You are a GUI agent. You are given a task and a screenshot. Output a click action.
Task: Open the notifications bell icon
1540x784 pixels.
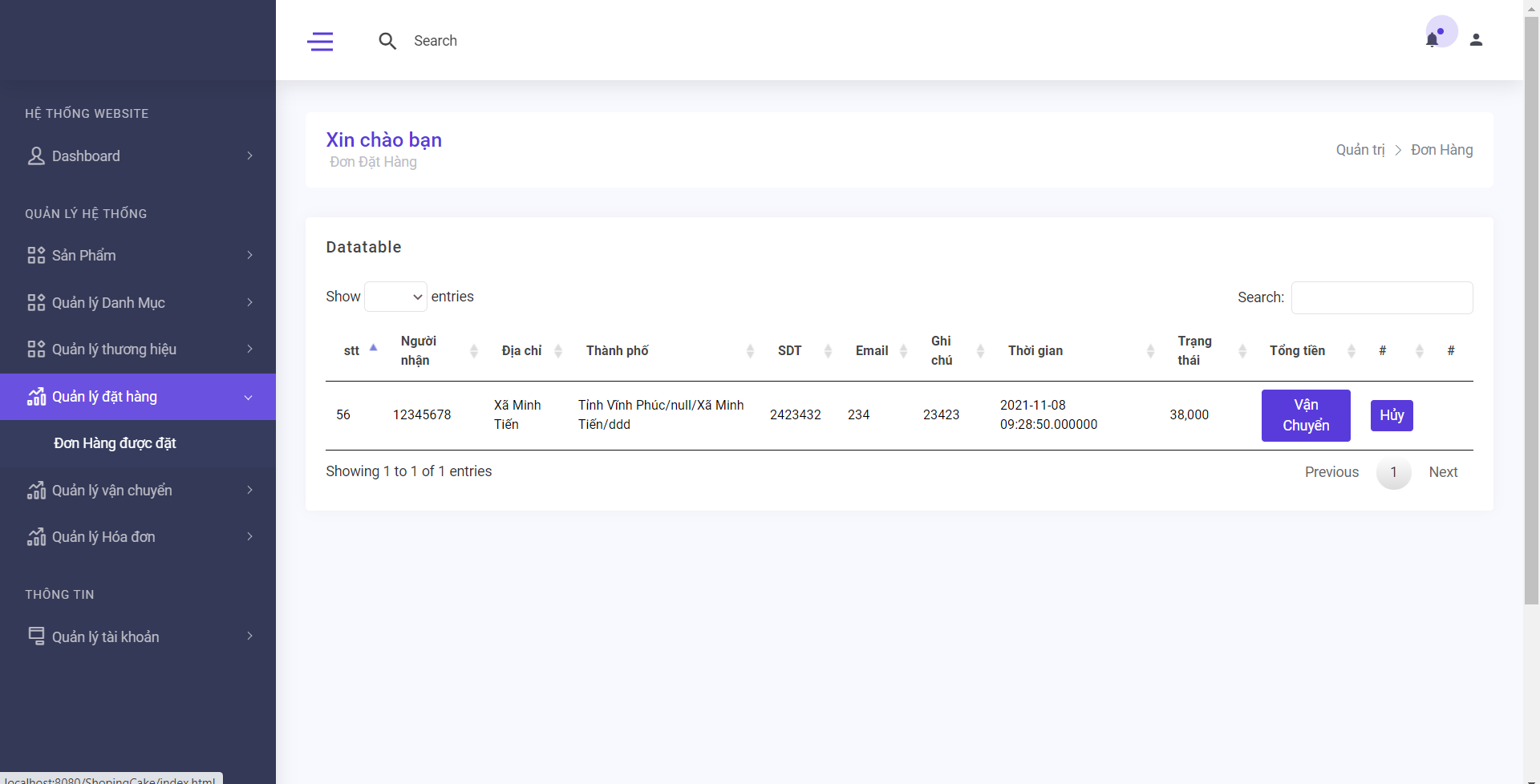point(1433,39)
